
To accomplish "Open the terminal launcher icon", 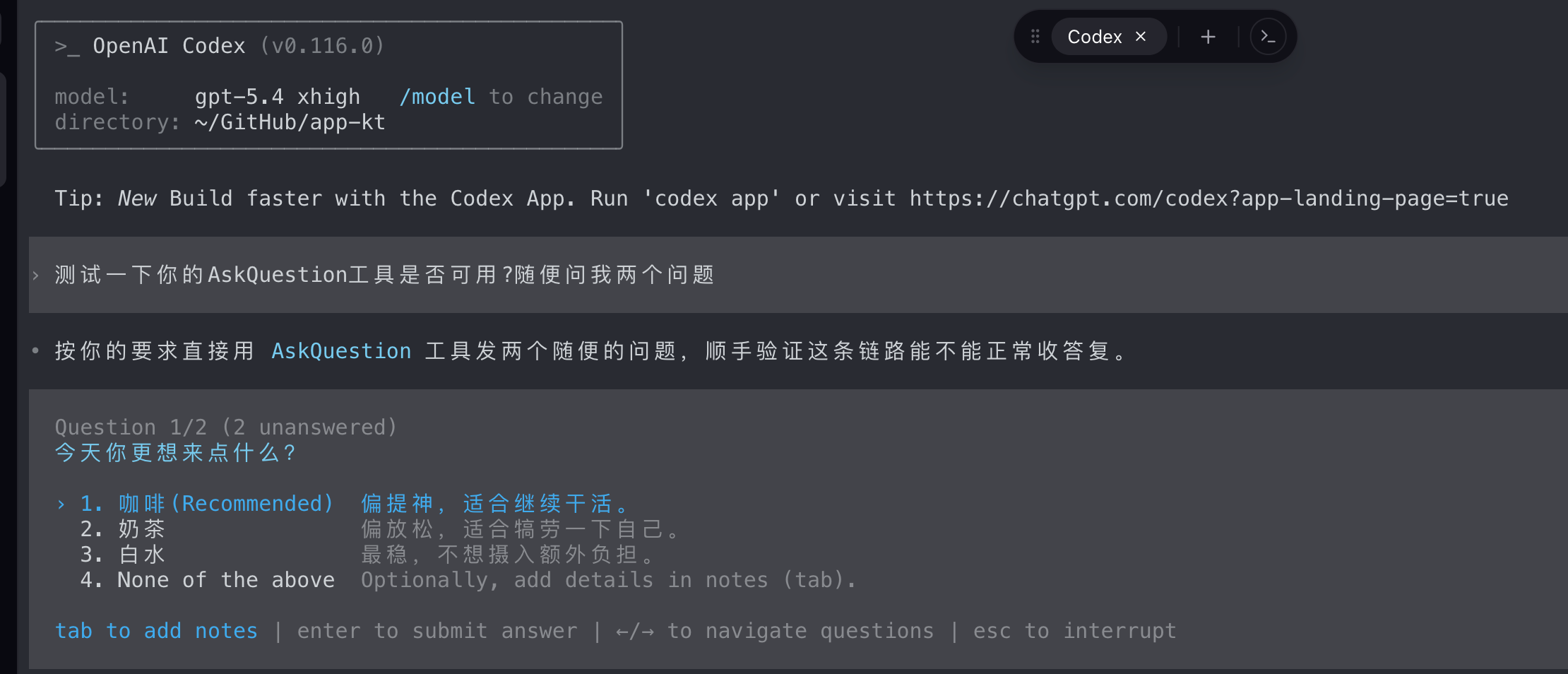I will [1268, 37].
